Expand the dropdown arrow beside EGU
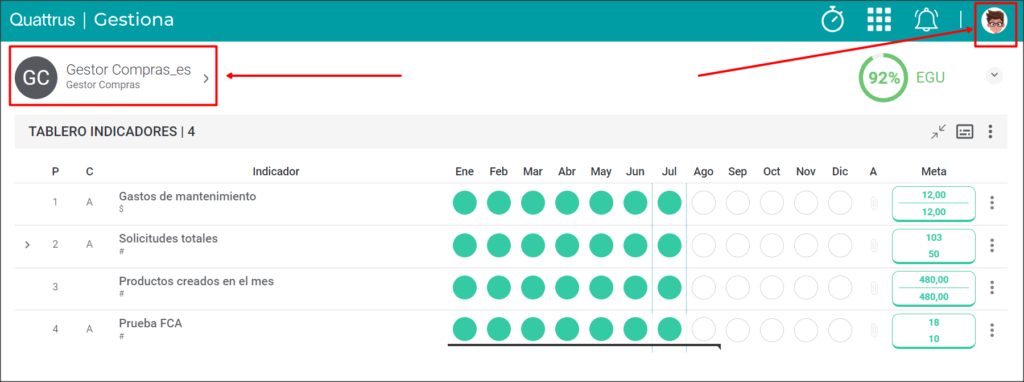 point(993,76)
